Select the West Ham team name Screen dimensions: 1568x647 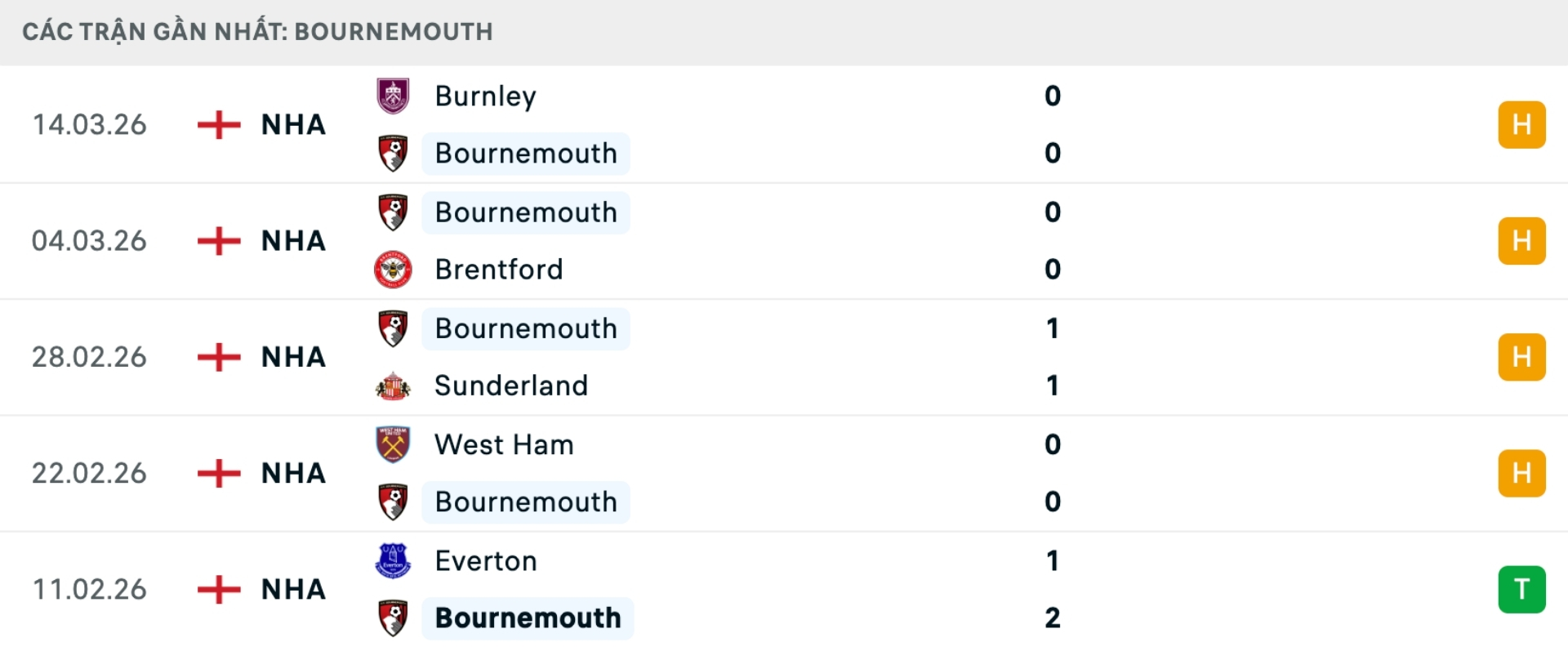point(504,444)
